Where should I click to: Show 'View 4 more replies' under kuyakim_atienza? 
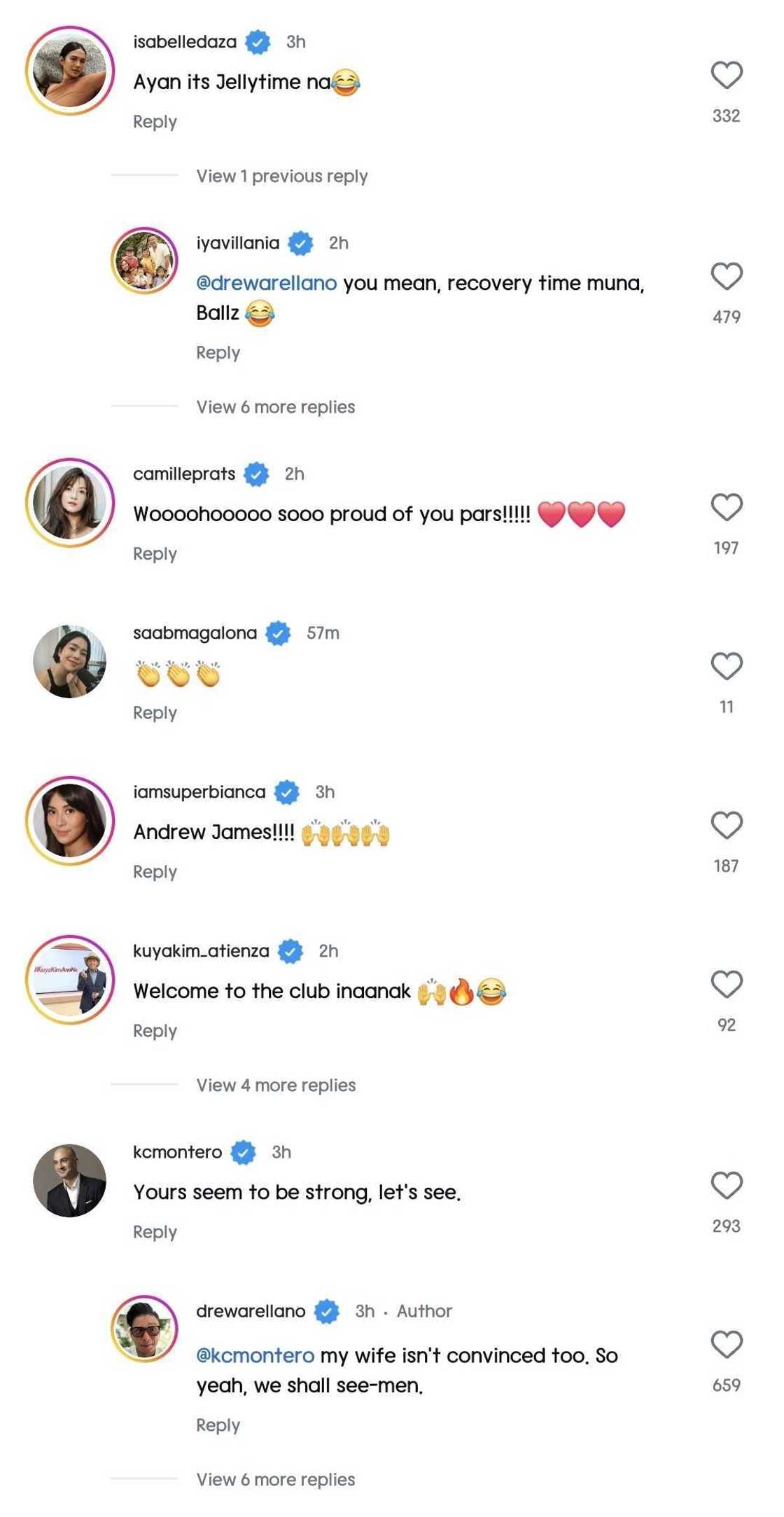tap(276, 1086)
